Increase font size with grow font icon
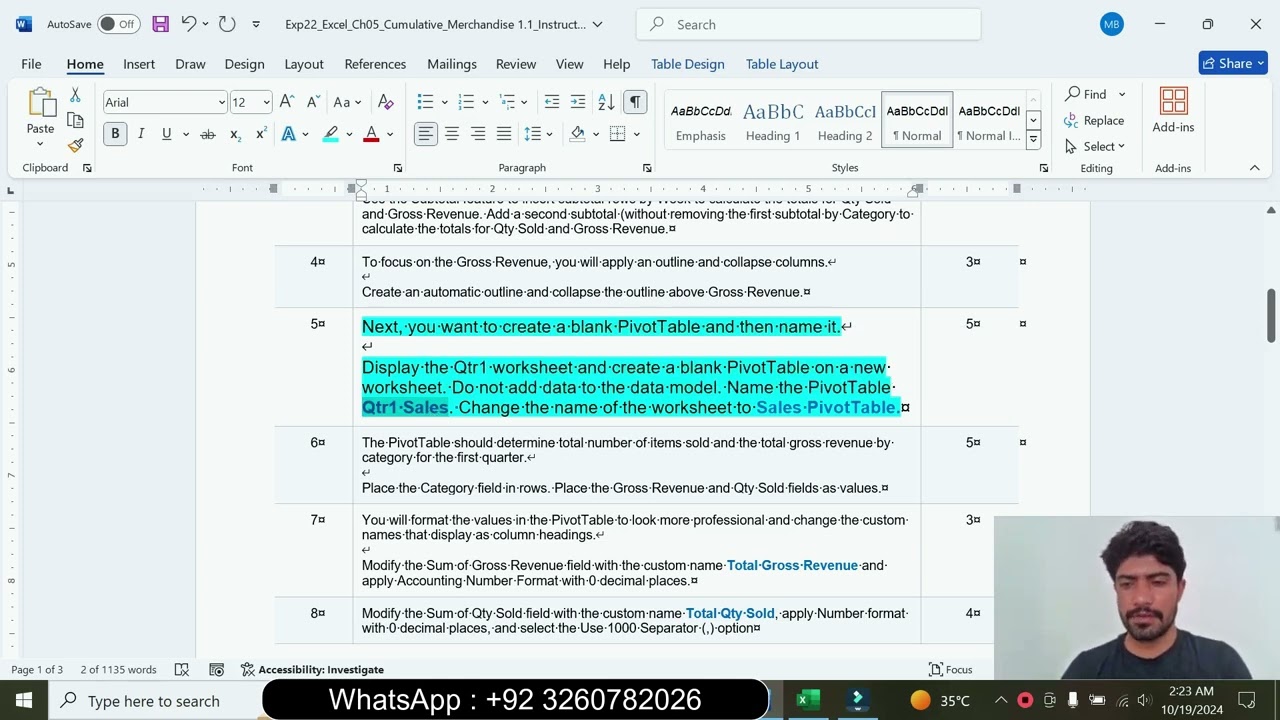The width and height of the screenshot is (1280, 720). click(x=287, y=102)
